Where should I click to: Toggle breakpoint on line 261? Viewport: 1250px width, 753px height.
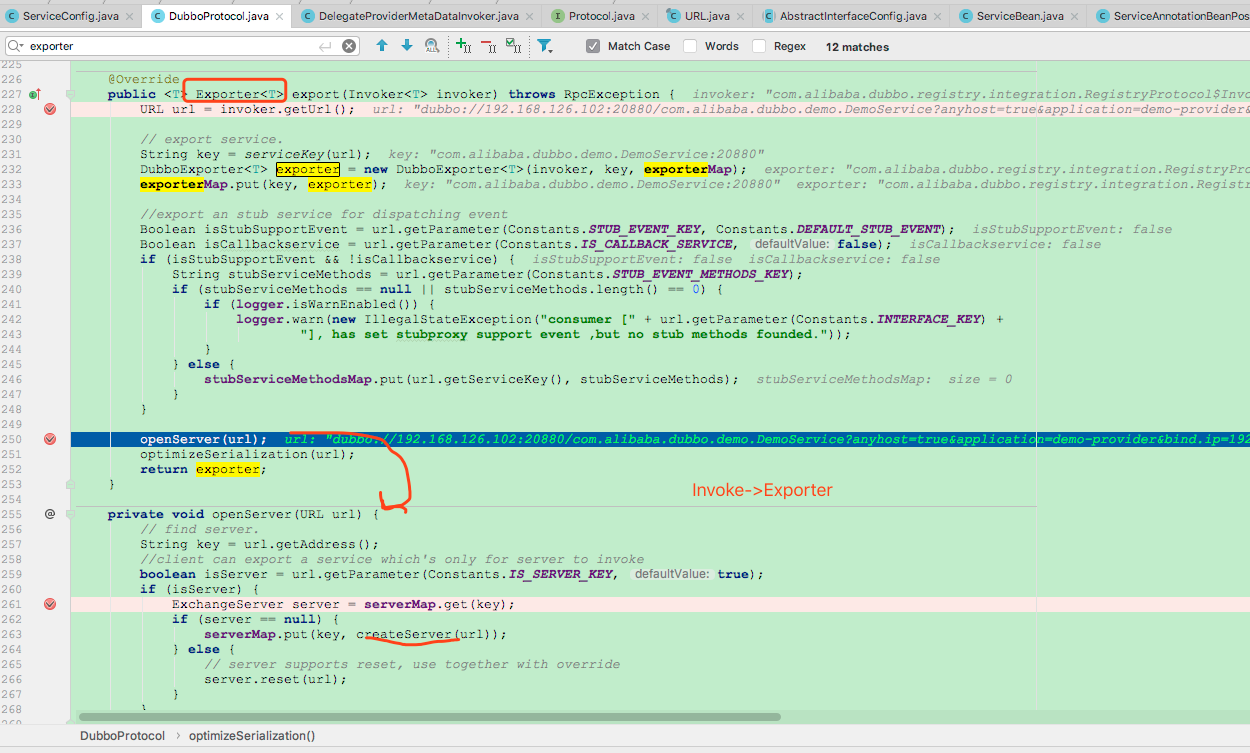[x=50, y=604]
